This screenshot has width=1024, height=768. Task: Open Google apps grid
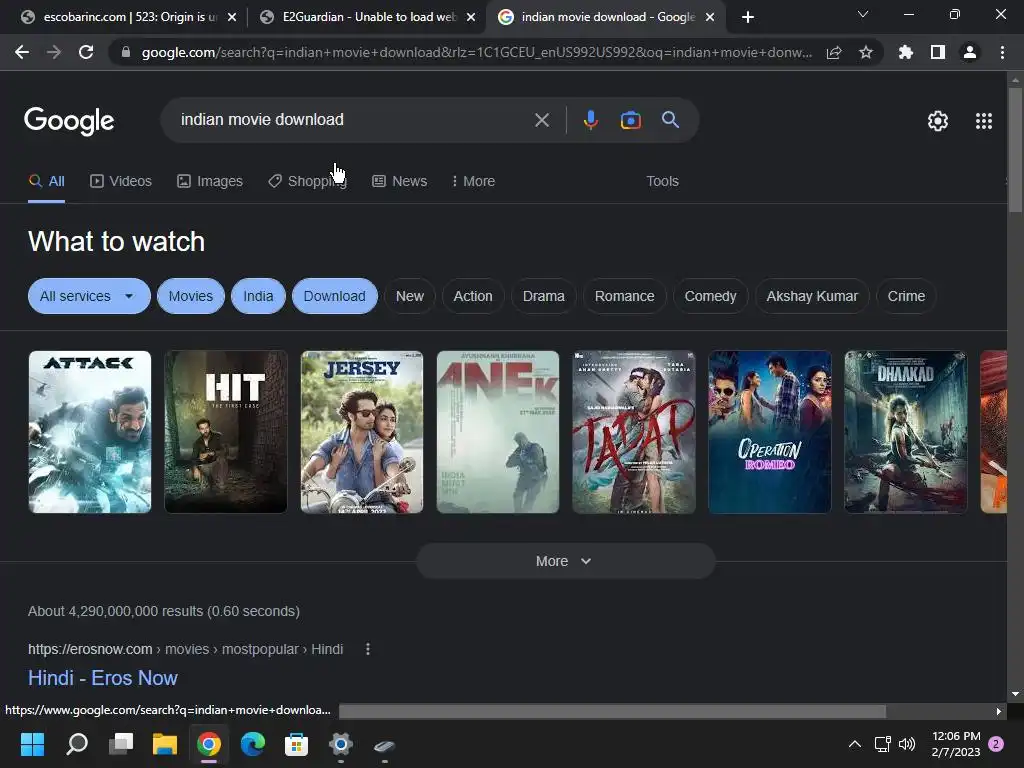coord(984,121)
